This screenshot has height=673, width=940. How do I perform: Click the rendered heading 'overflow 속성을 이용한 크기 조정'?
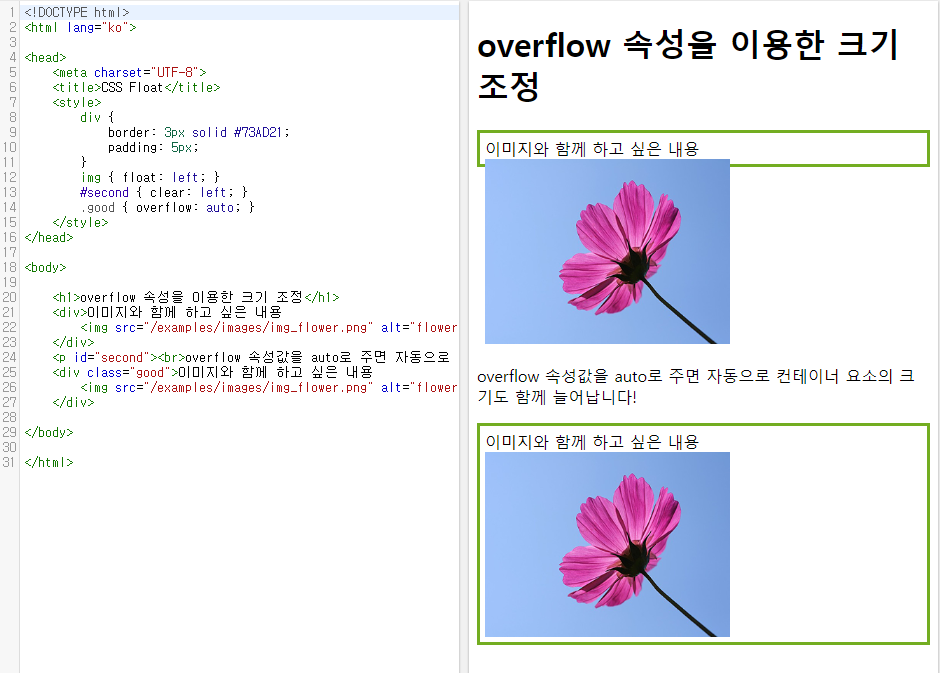[x=688, y=65]
